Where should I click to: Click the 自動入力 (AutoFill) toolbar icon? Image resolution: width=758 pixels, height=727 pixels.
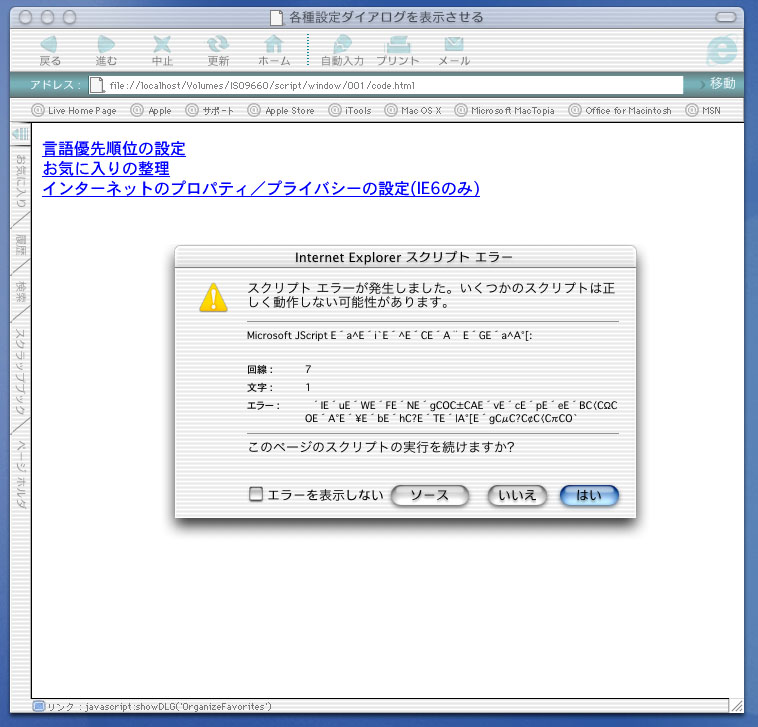click(342, 50)
